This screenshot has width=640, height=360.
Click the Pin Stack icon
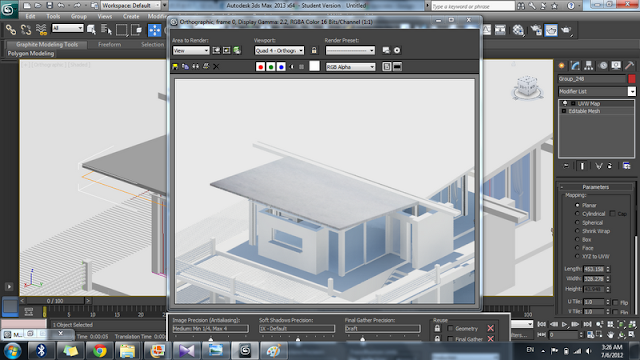pos(566,166)
